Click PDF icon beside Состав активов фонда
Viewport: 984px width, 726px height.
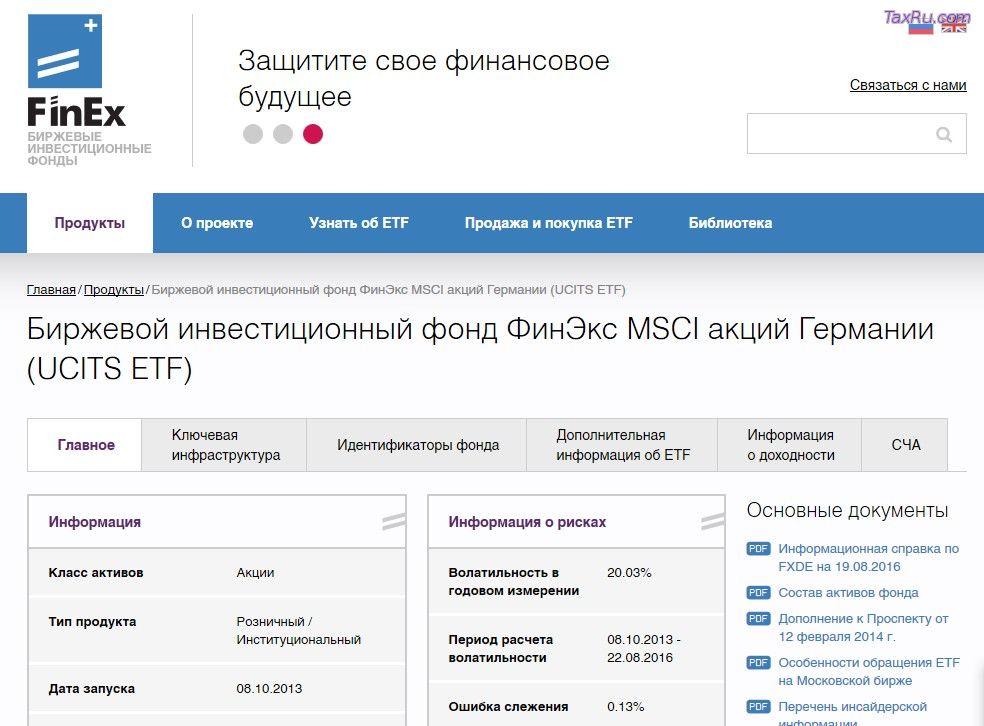(757, 592)
